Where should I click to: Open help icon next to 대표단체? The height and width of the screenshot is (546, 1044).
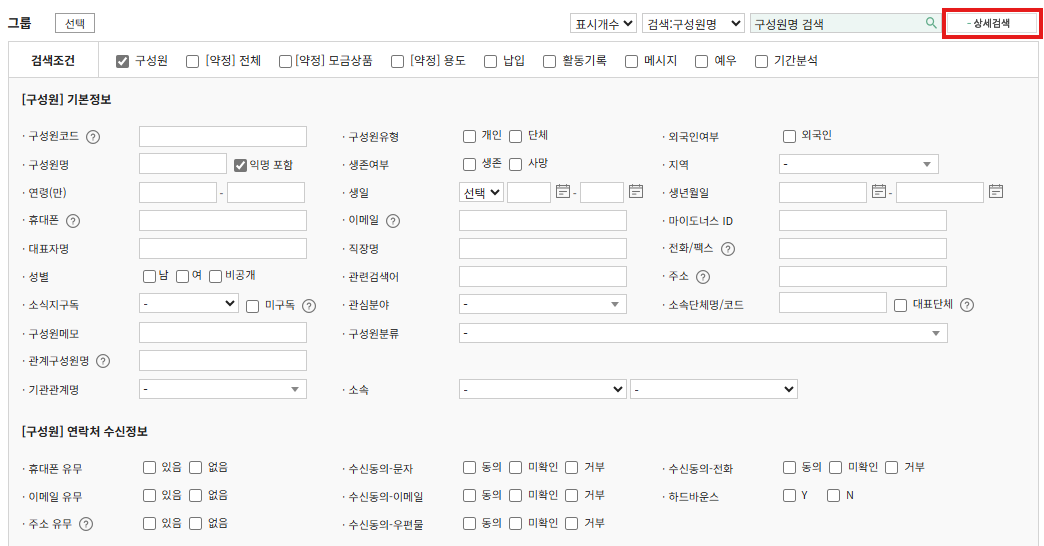(967, 304)
